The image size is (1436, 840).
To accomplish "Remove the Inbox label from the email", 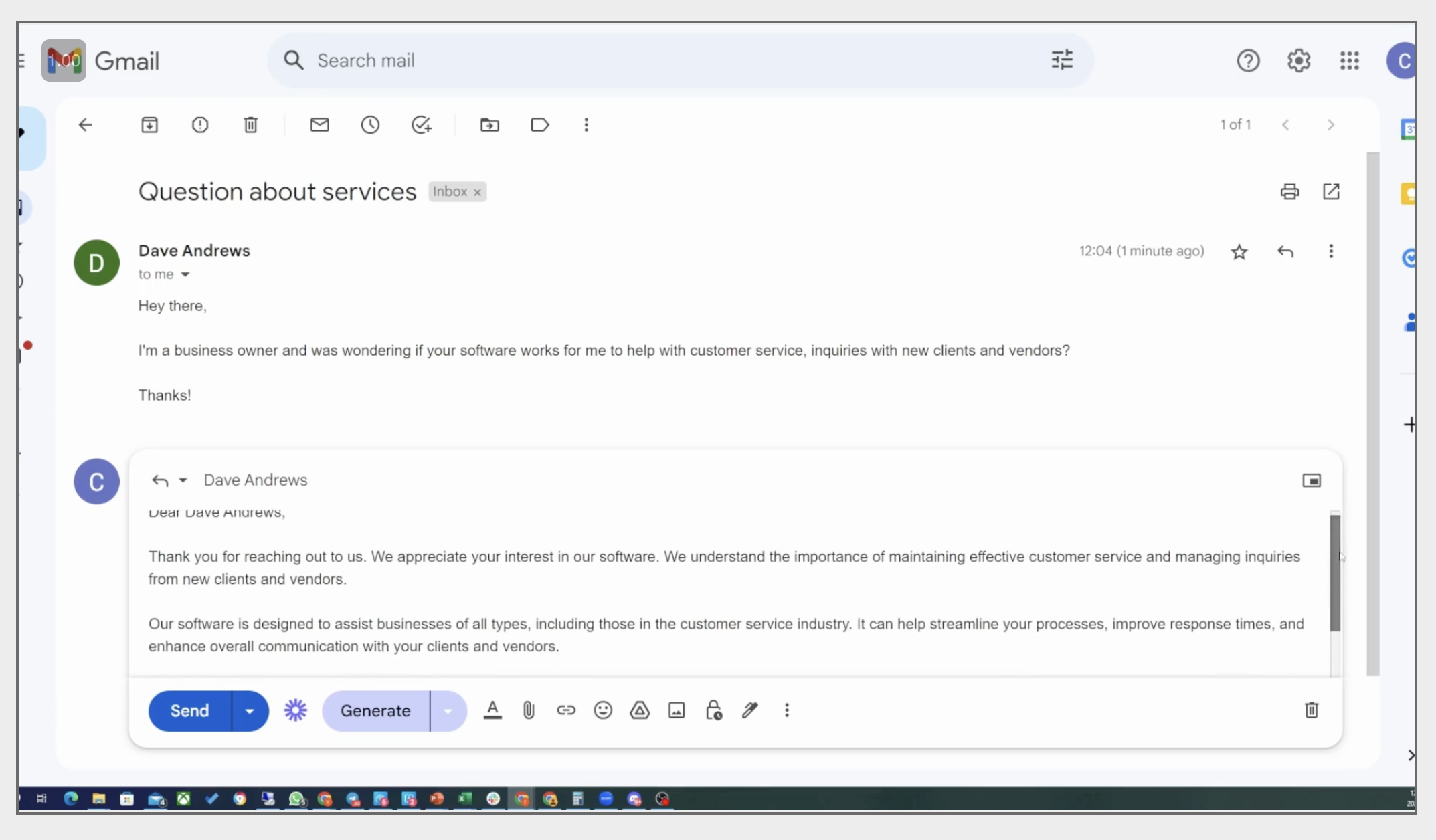I will pos(477,193).
